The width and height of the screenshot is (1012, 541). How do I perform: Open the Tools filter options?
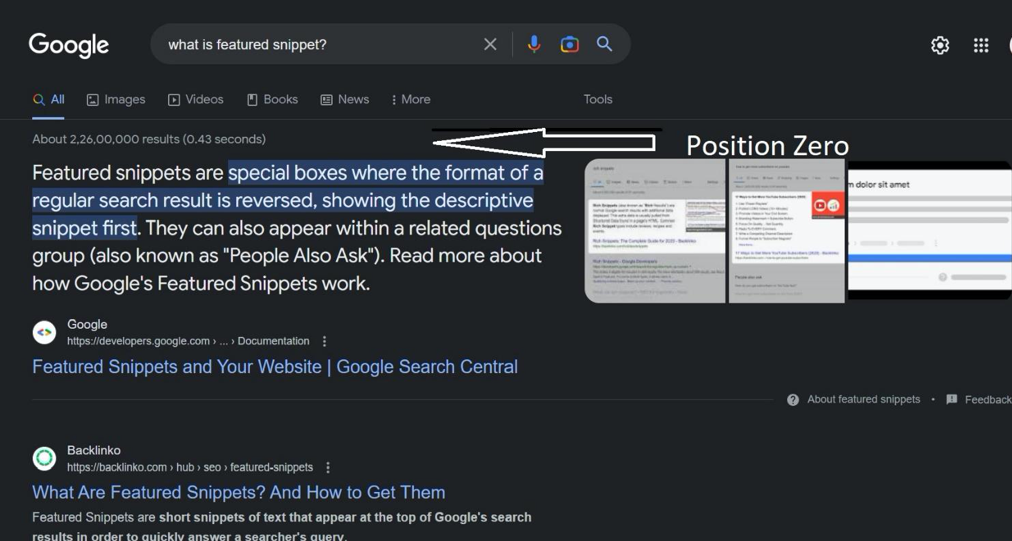coord(598,99)
